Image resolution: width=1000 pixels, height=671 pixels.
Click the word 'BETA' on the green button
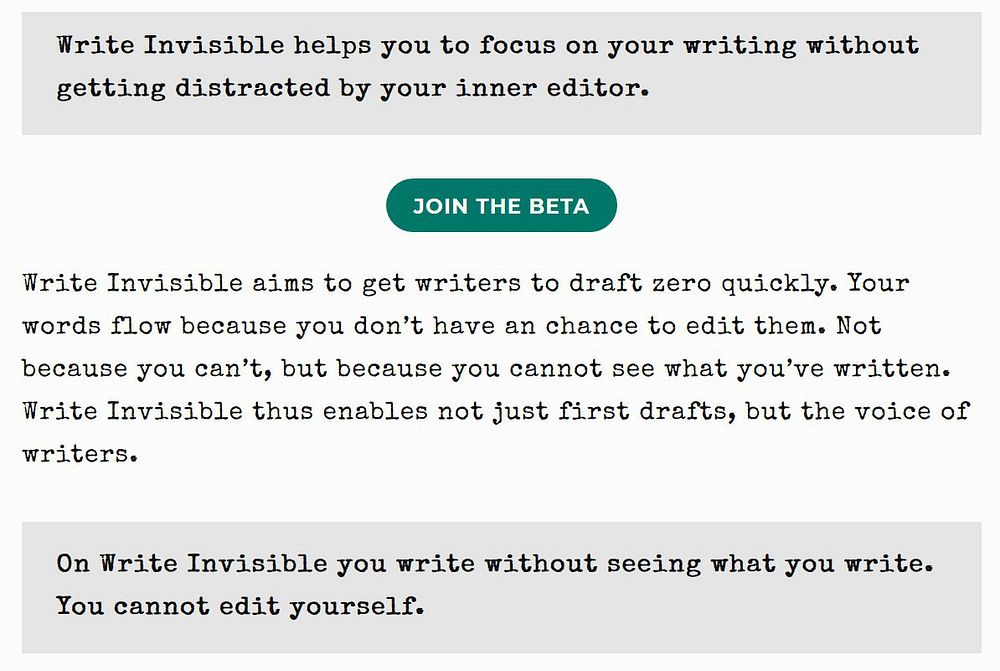[x=559, y=207]
